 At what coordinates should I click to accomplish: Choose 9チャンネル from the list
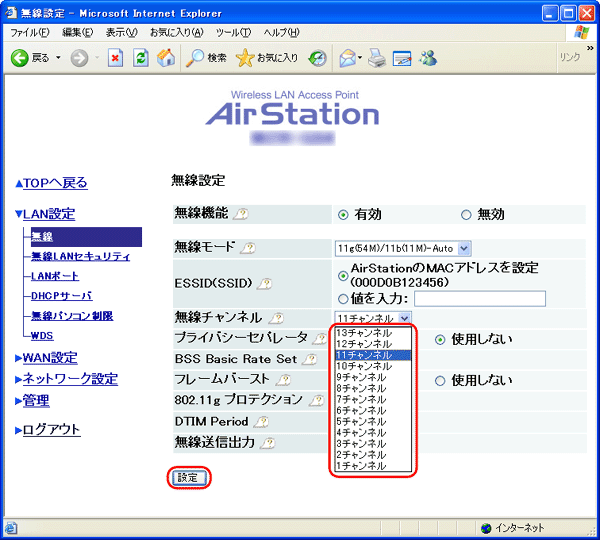[373, 377]
